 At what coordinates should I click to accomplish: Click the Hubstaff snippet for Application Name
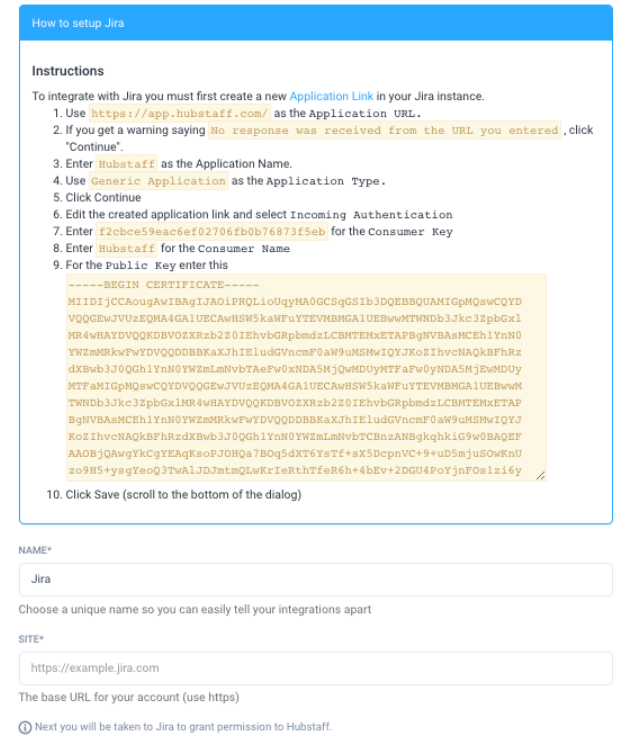coord(127,164)
